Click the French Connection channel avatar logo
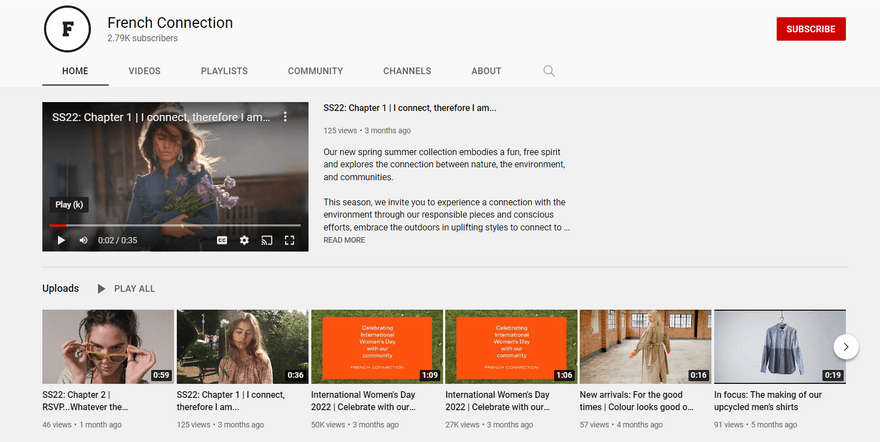This screenshot has width=880, height=442. pyautogui.click(x=67, y=29)
